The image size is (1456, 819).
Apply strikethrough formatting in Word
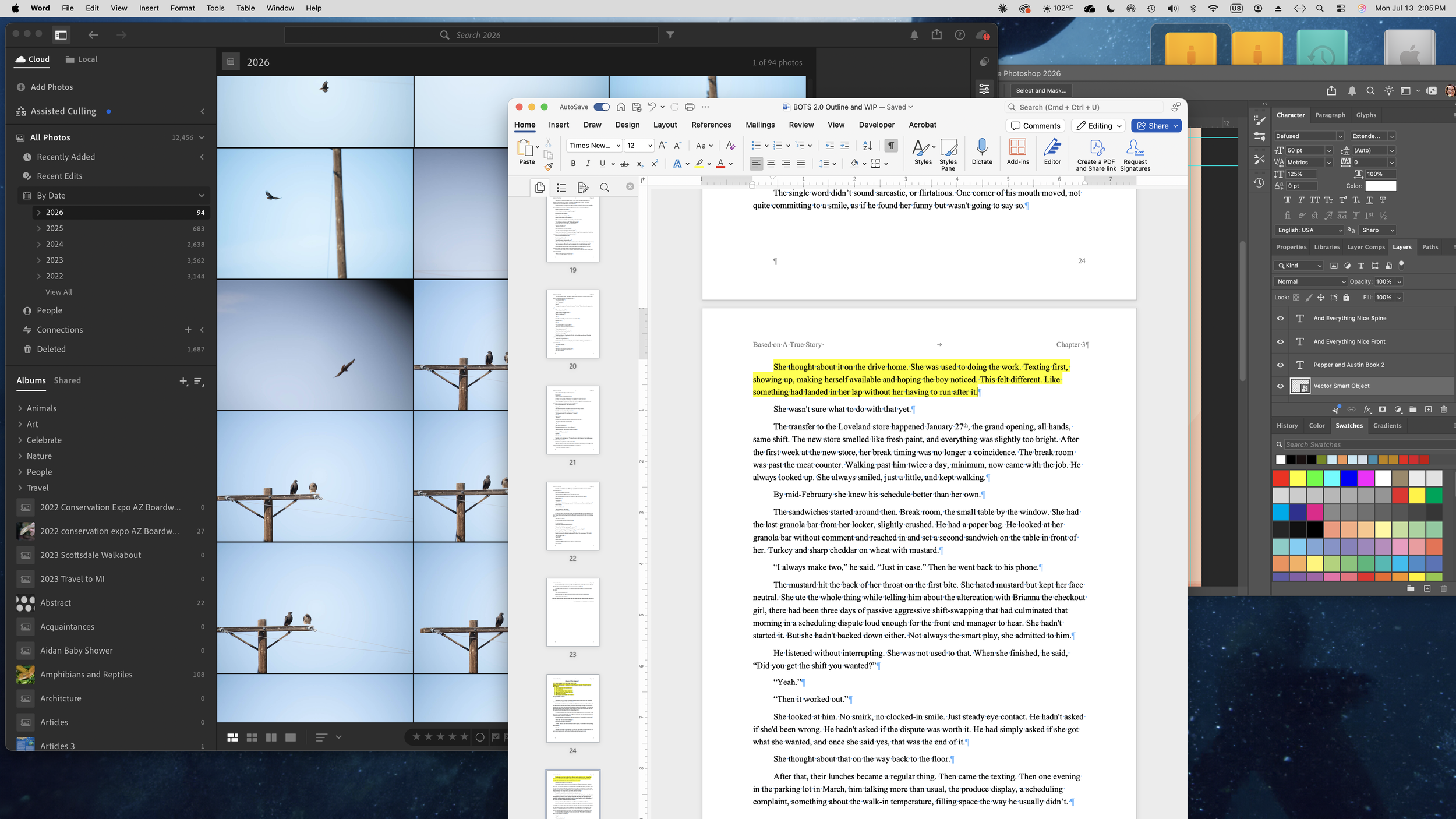[624, 164]
